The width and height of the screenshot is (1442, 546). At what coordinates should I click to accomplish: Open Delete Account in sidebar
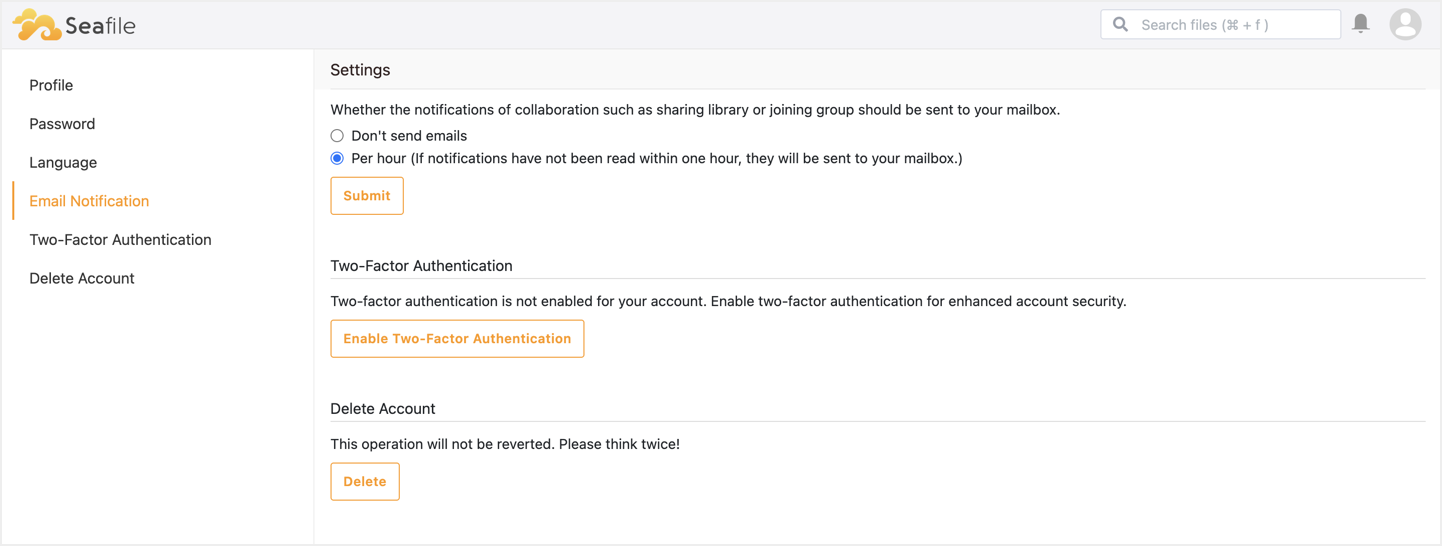click(82, 278)
